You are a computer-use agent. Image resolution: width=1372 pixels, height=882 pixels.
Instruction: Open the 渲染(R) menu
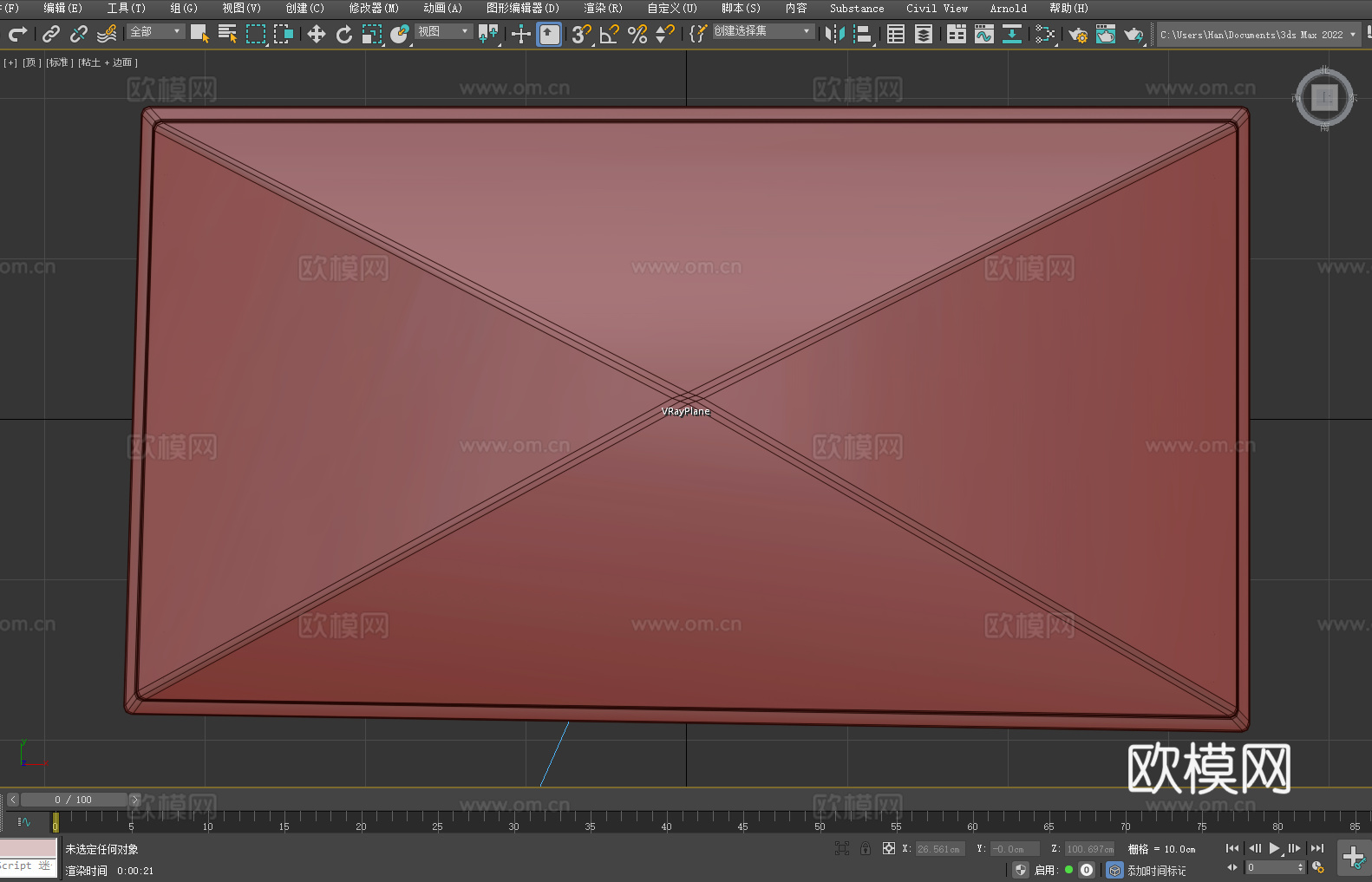click(x=603, y=8)
